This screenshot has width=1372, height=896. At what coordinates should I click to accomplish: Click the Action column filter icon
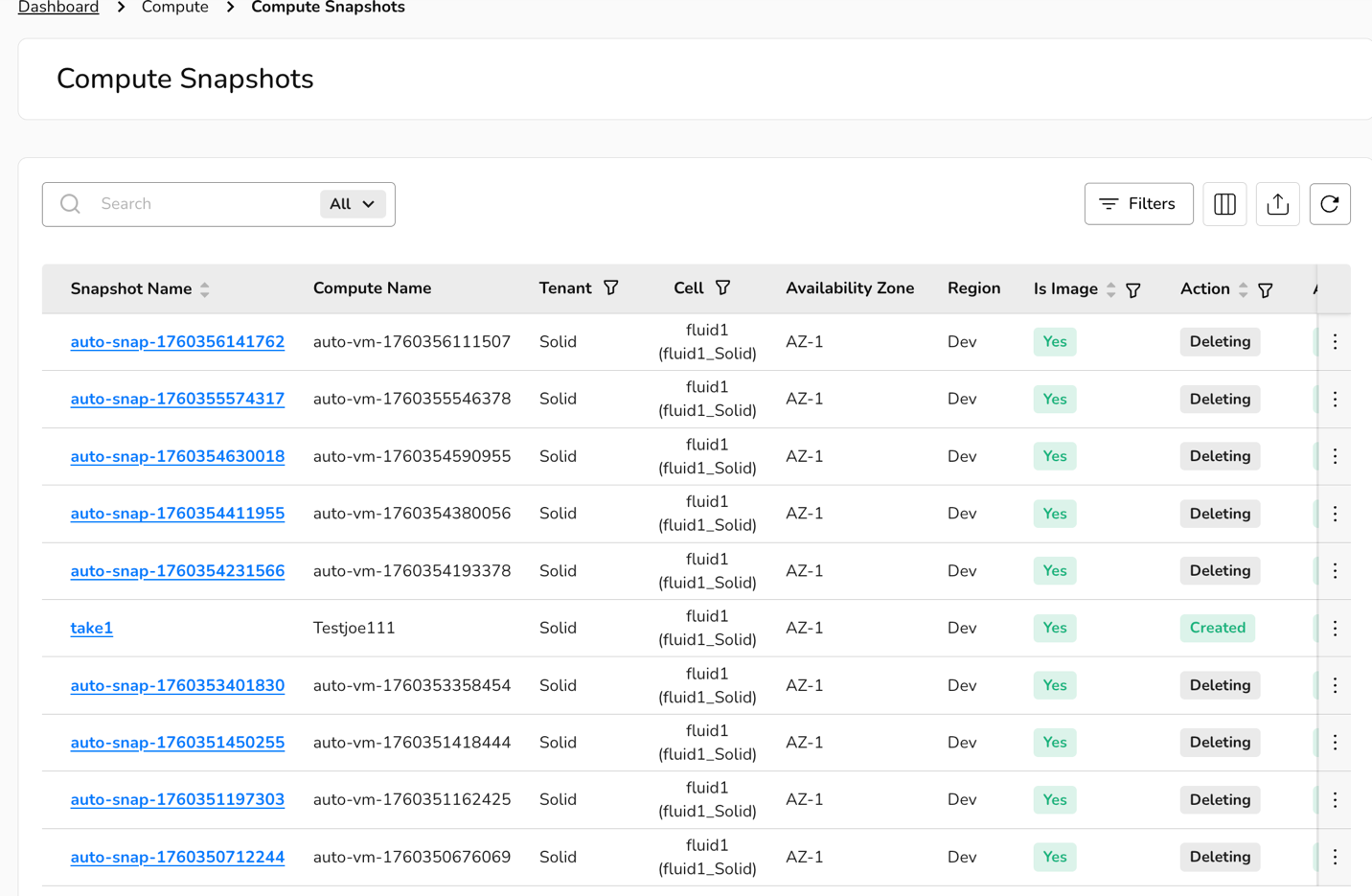pyautogui.click(x=1265, y=289)
